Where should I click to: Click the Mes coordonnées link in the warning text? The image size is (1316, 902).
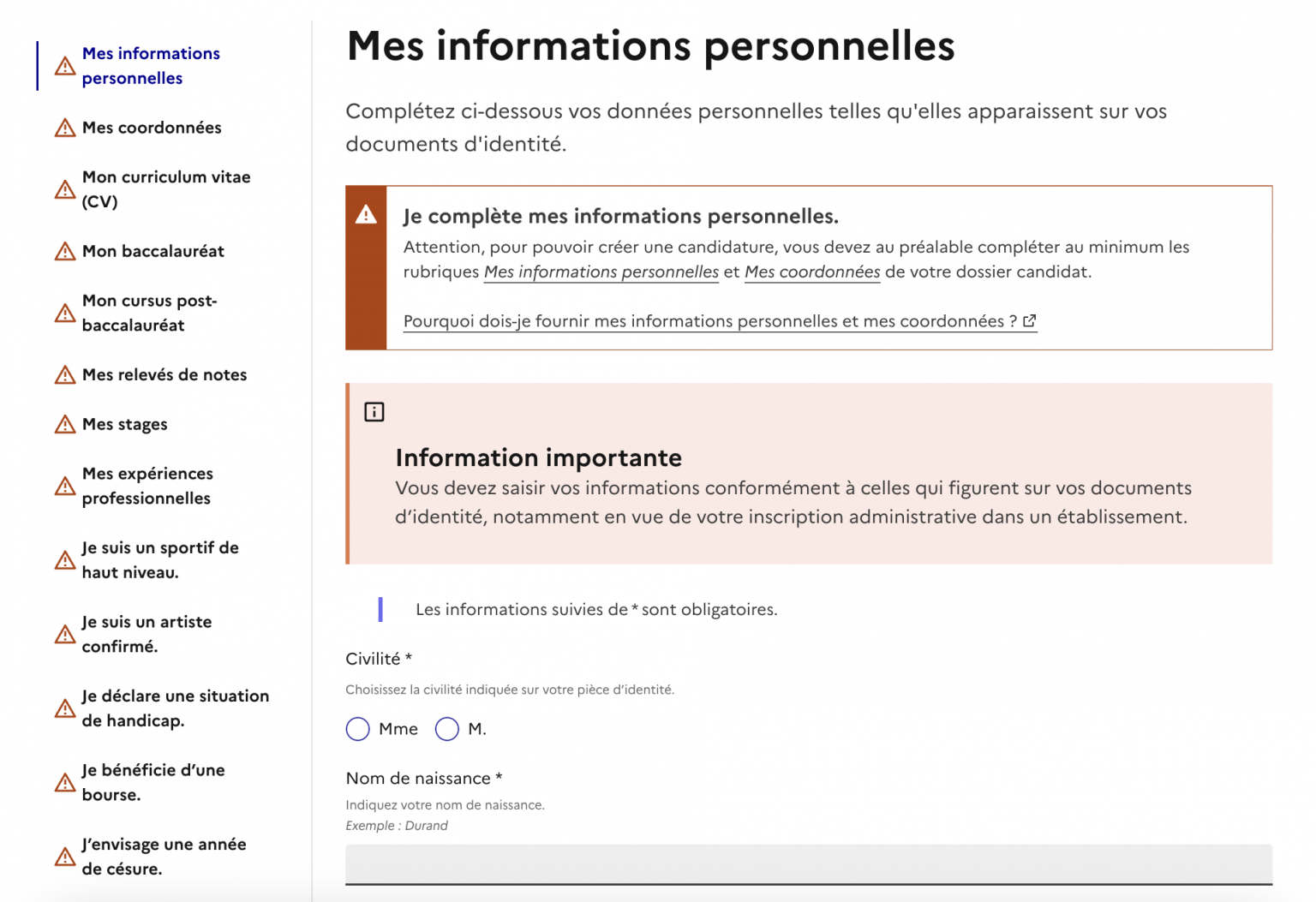[x=812, y=272]
